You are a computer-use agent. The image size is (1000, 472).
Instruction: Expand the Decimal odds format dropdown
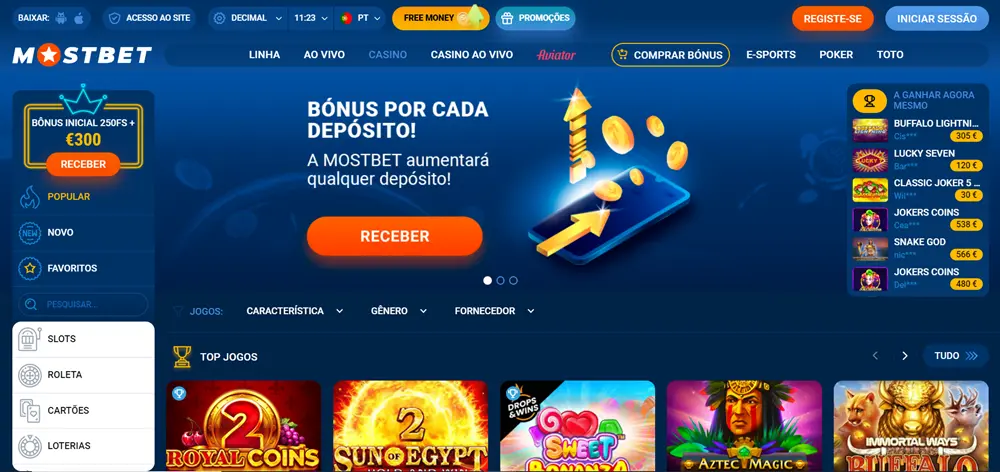pyautogui.click(x=249, y=18)
